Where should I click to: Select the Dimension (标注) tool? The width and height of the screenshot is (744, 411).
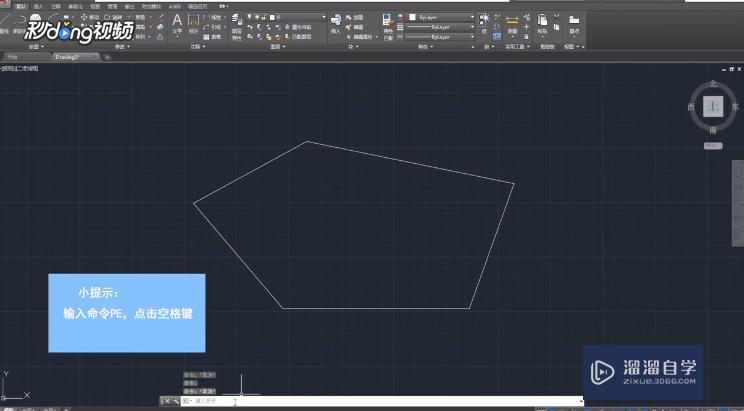click(194, 24)
